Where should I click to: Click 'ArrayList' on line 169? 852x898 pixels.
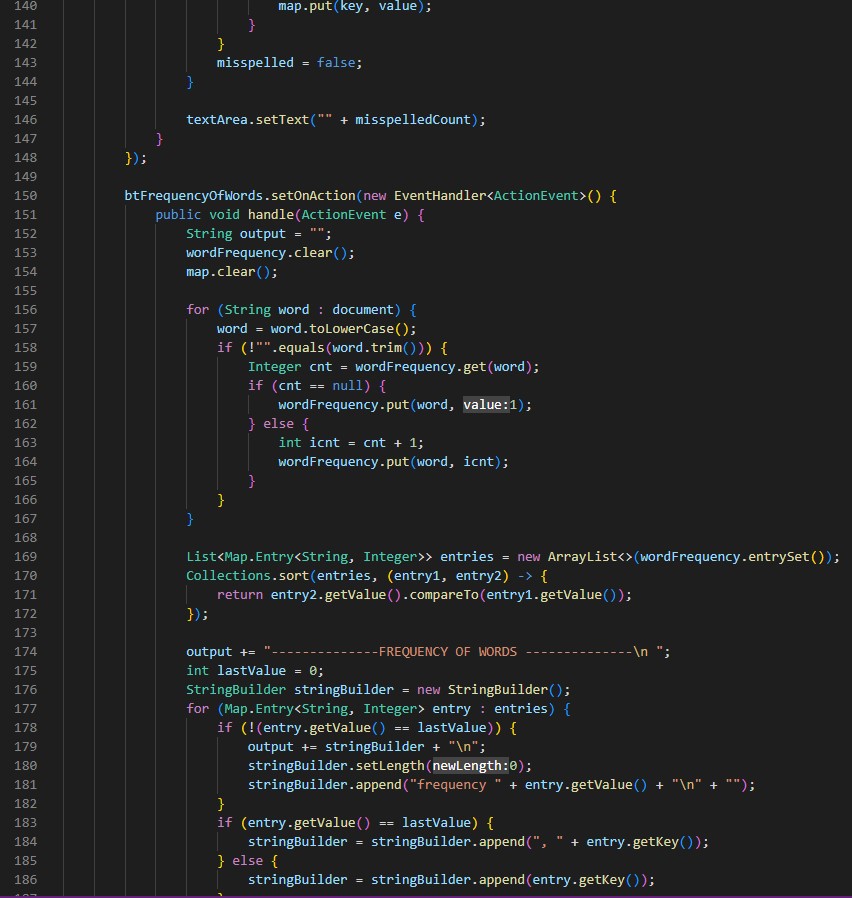[x=582, y=557]
